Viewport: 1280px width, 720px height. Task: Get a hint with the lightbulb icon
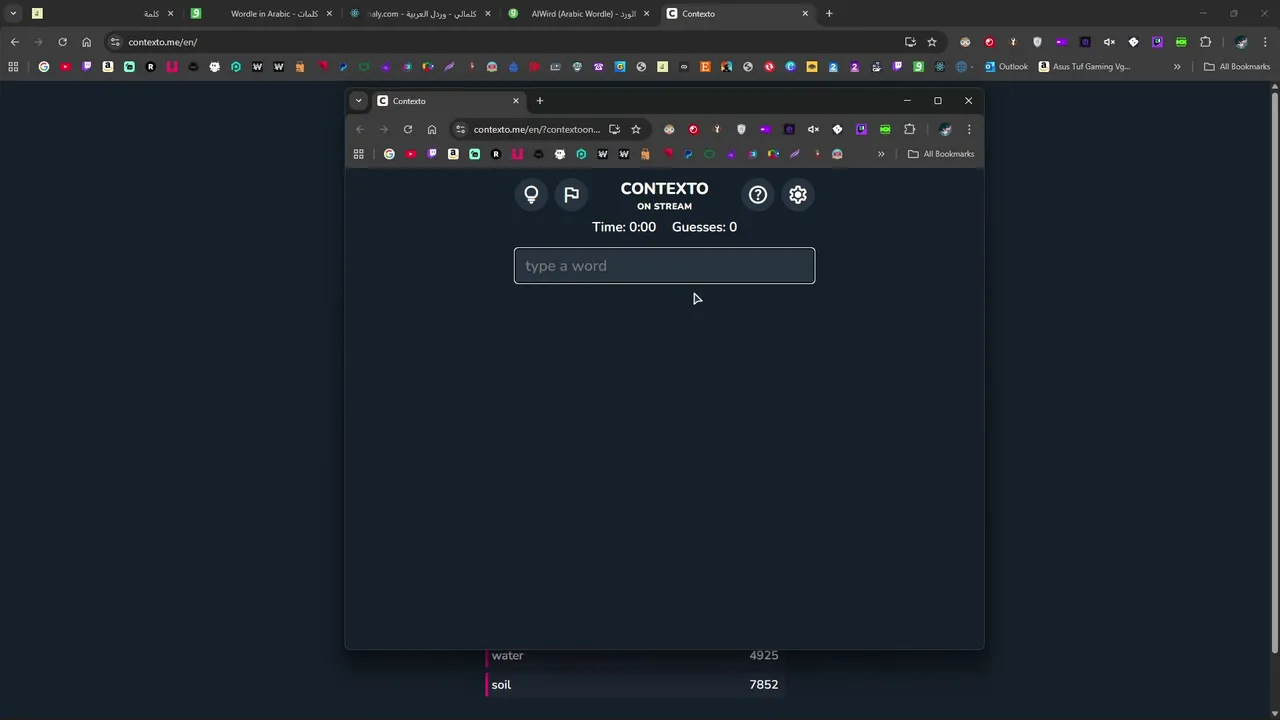531,195
